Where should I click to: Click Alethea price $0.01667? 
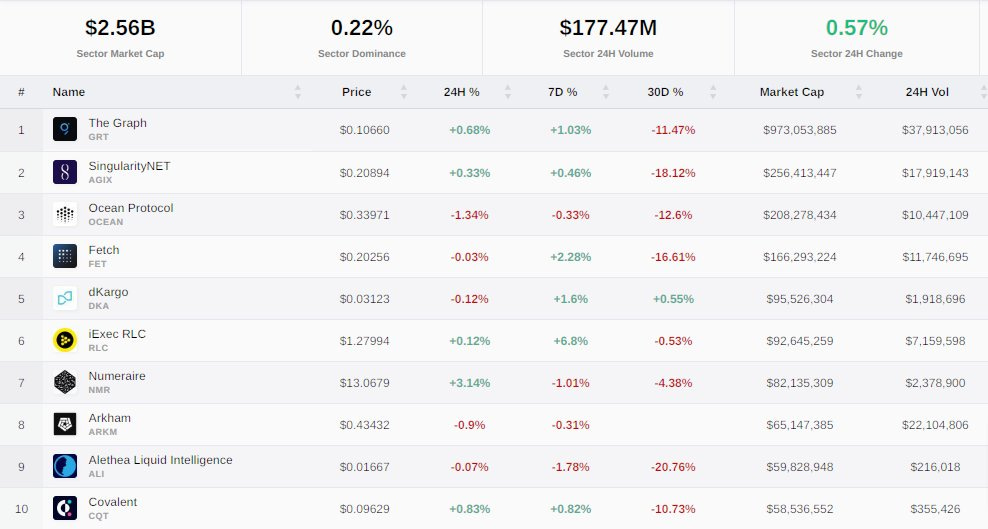click(364, 467)
